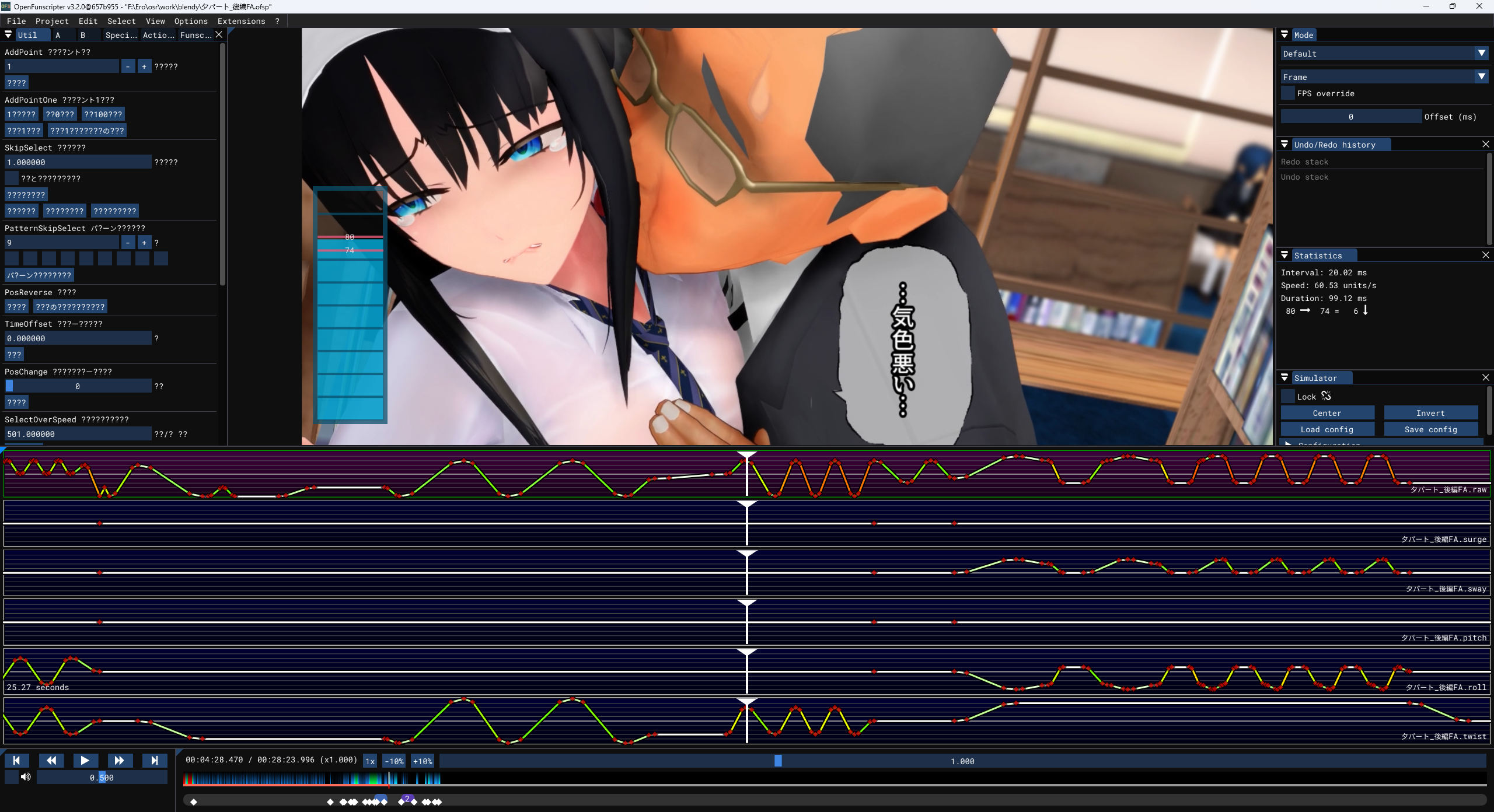The height and width of the screenshot is (812, 1494).
Task: Open the Edit menu
Action: click(88, 21)
